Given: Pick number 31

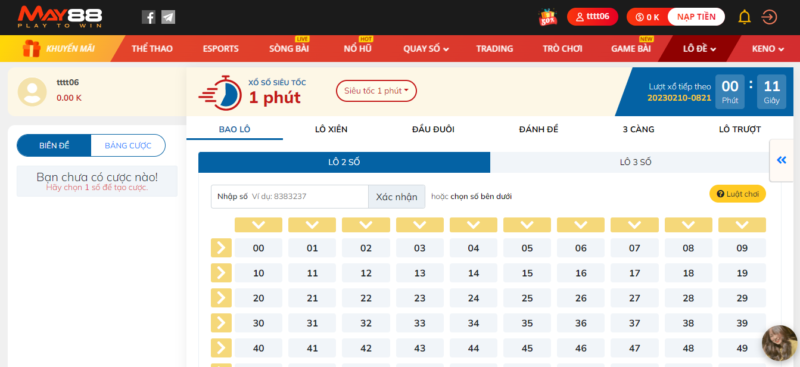Looking at the screenshot, I should pos(312,323).
